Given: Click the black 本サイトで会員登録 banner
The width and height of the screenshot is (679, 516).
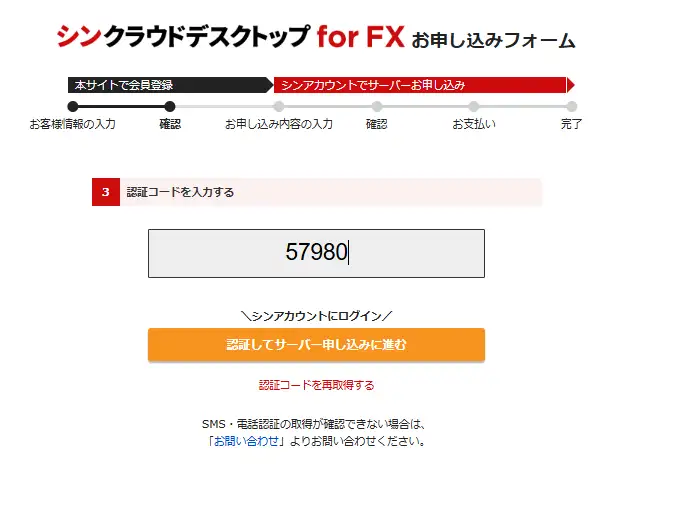Looking at the screenshot, I should click(166, 85).
